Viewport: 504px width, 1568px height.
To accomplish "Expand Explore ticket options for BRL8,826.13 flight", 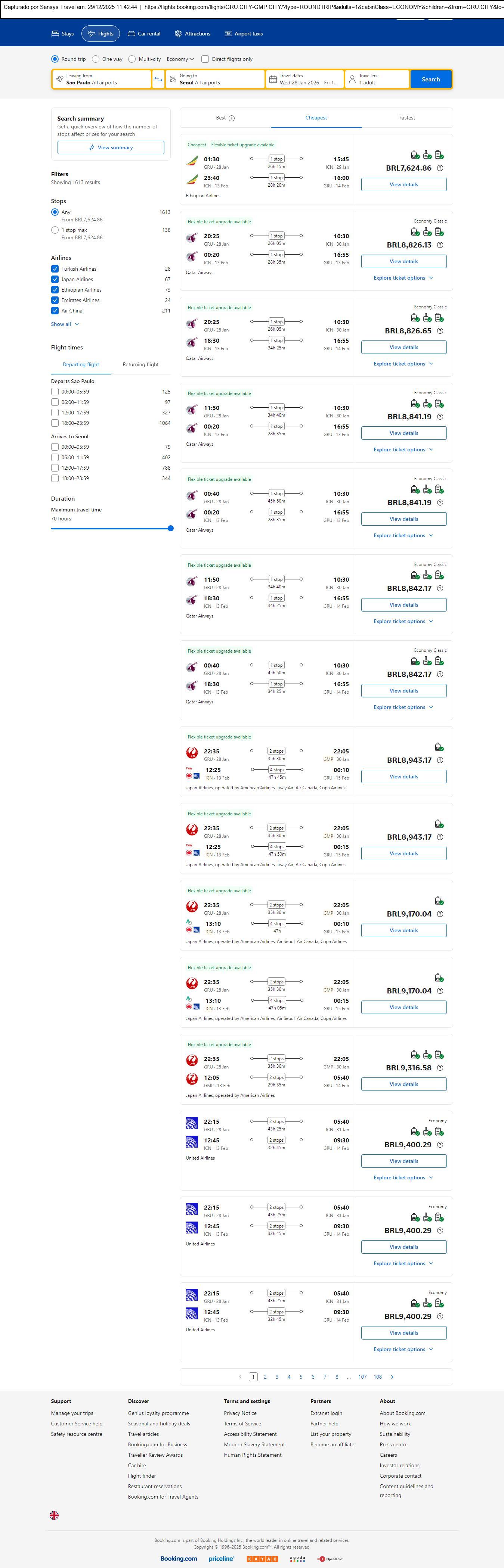I will coord(403,278).
